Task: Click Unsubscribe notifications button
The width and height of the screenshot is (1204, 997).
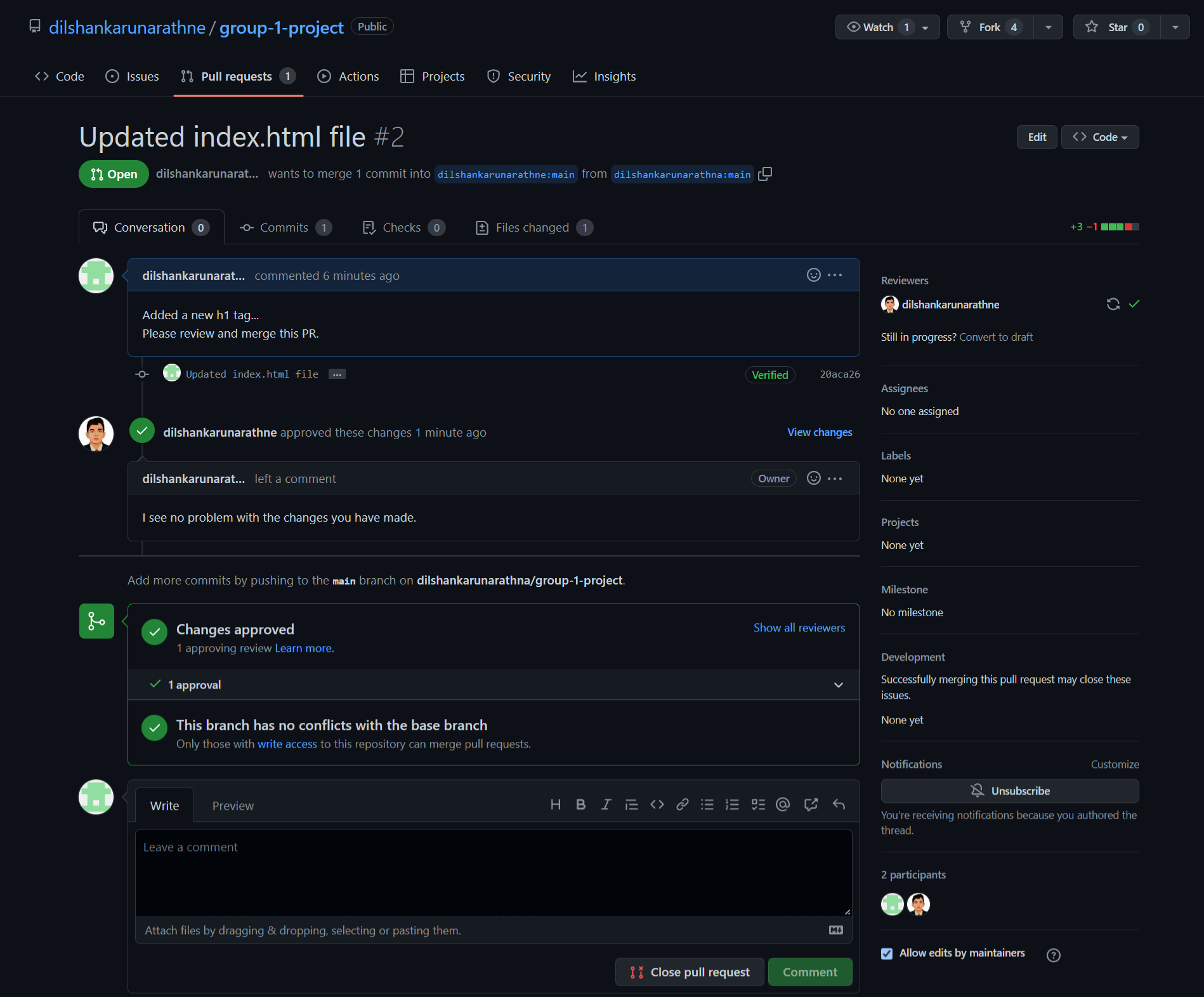Action: 1010,791
